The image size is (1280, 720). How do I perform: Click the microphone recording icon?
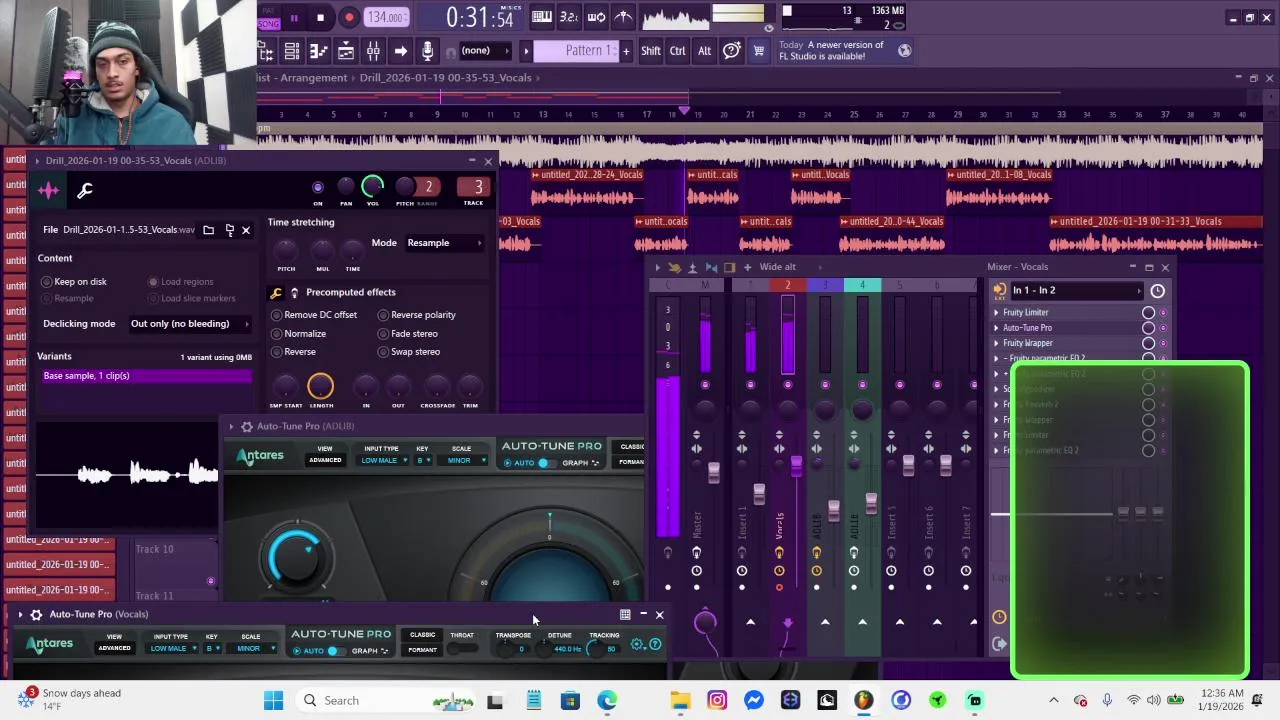(427, 51)
